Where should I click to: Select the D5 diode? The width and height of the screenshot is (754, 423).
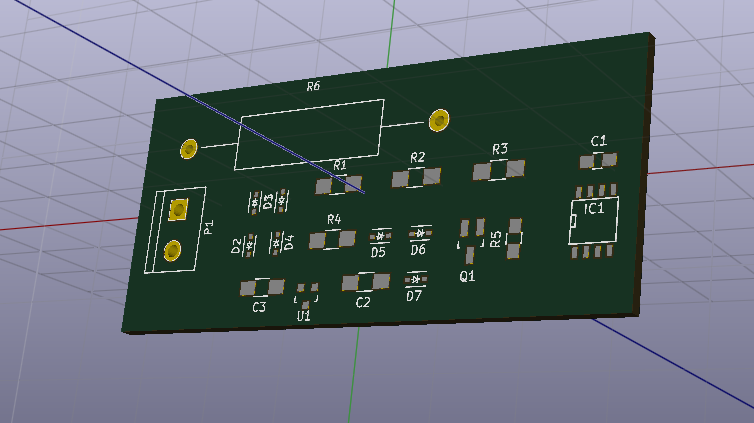(380, 235)
